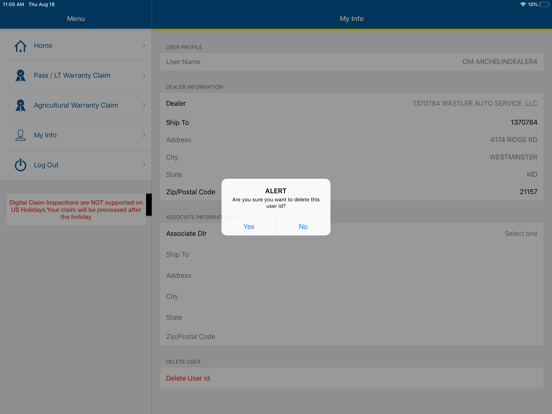Screen dimensions: 552x414
Task: Click the city value WESTMINSTER
Action: click(x=513, y=157)
